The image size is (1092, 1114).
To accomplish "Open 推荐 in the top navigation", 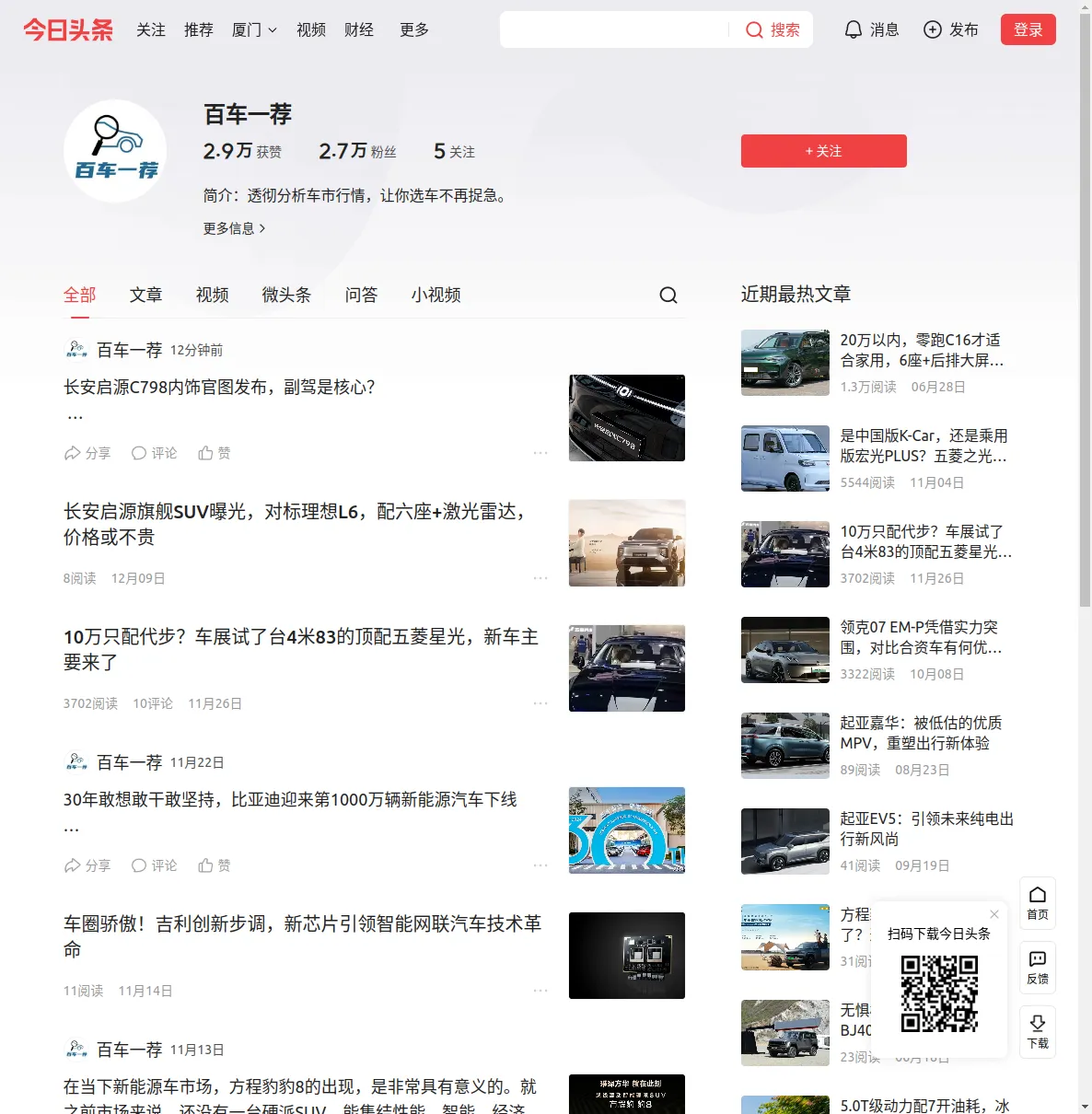I will (x=199, y=29).
